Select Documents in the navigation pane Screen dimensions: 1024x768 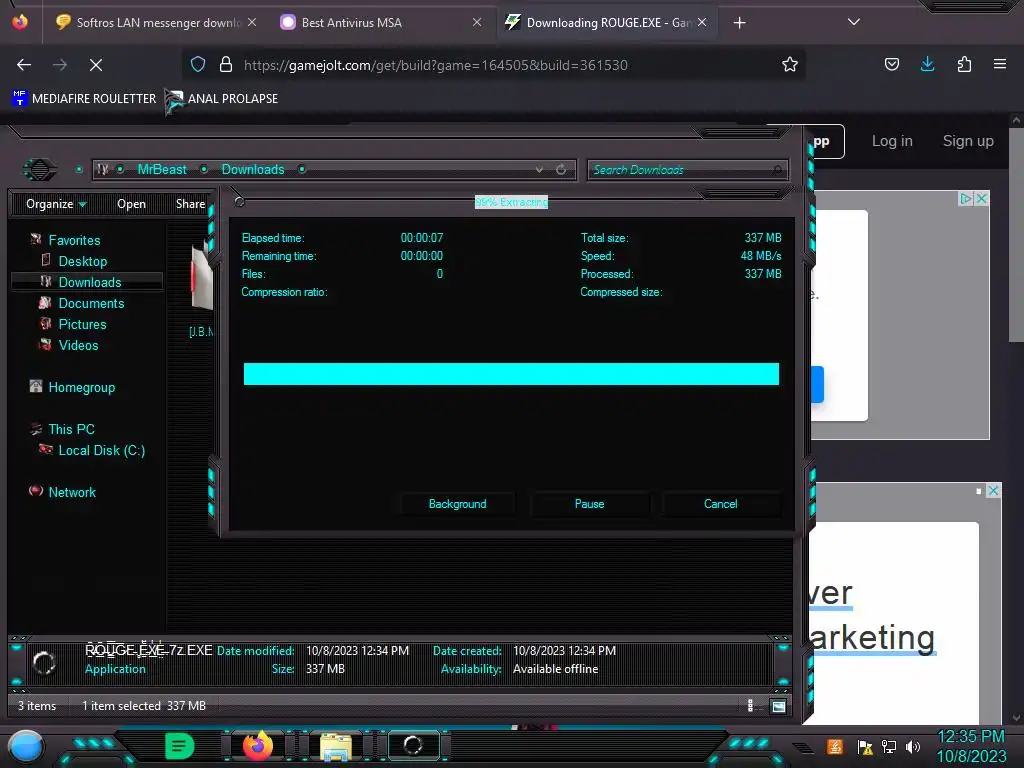coord(91,303)
